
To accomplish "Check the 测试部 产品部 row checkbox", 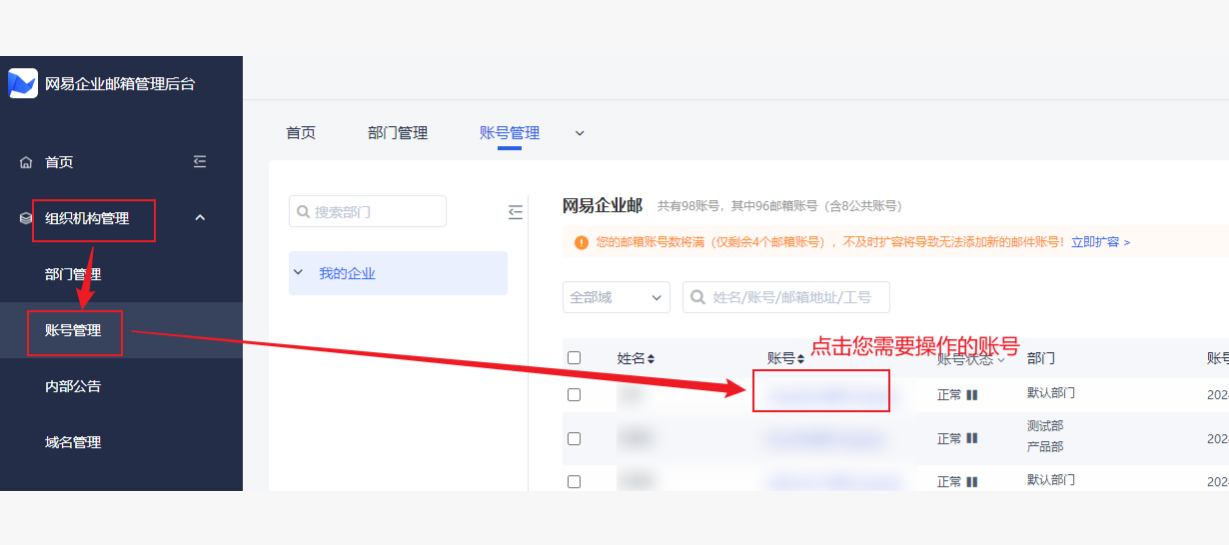I will point(574,438).
